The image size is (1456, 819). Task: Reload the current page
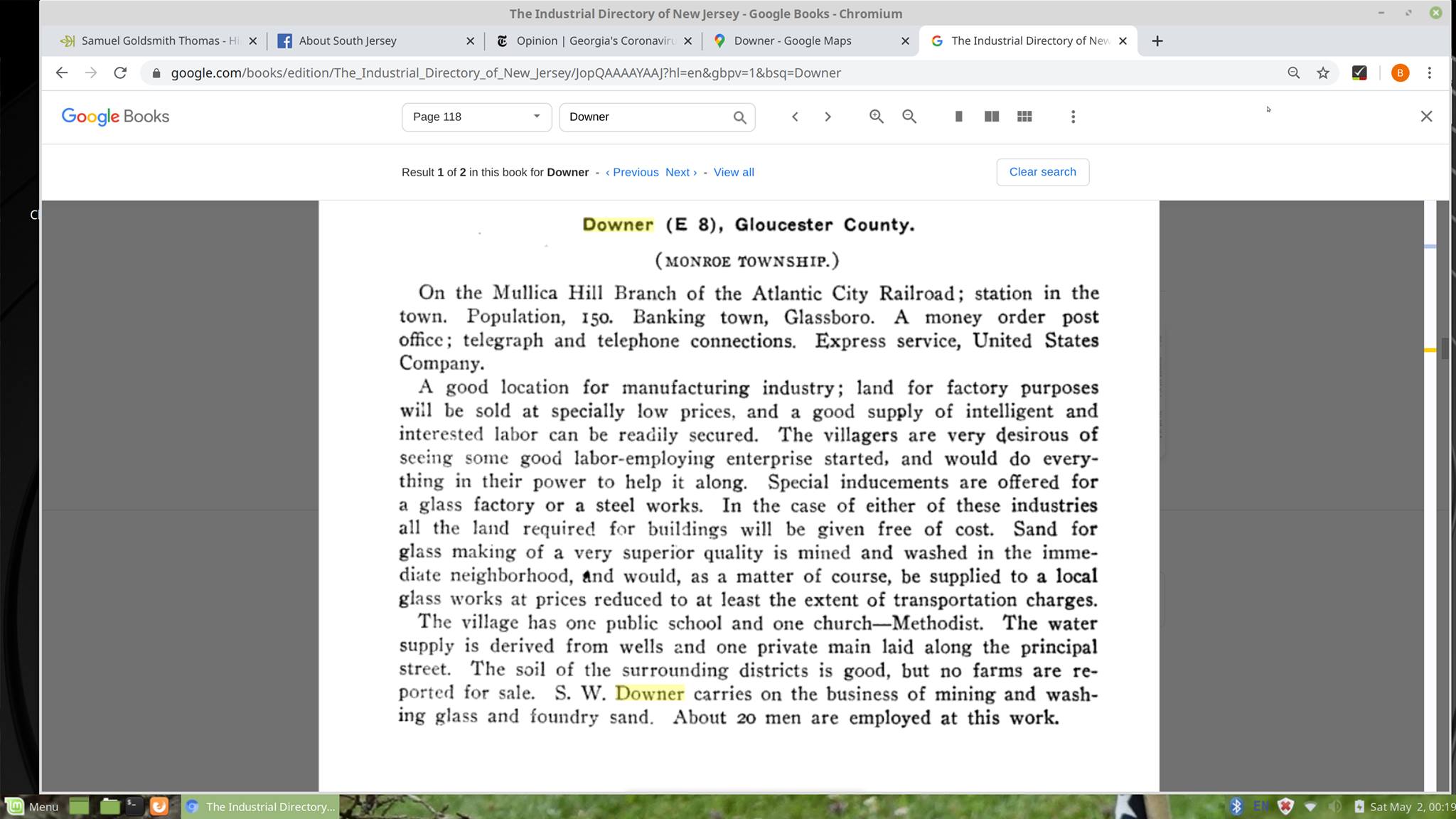click(x=120, y=73)
